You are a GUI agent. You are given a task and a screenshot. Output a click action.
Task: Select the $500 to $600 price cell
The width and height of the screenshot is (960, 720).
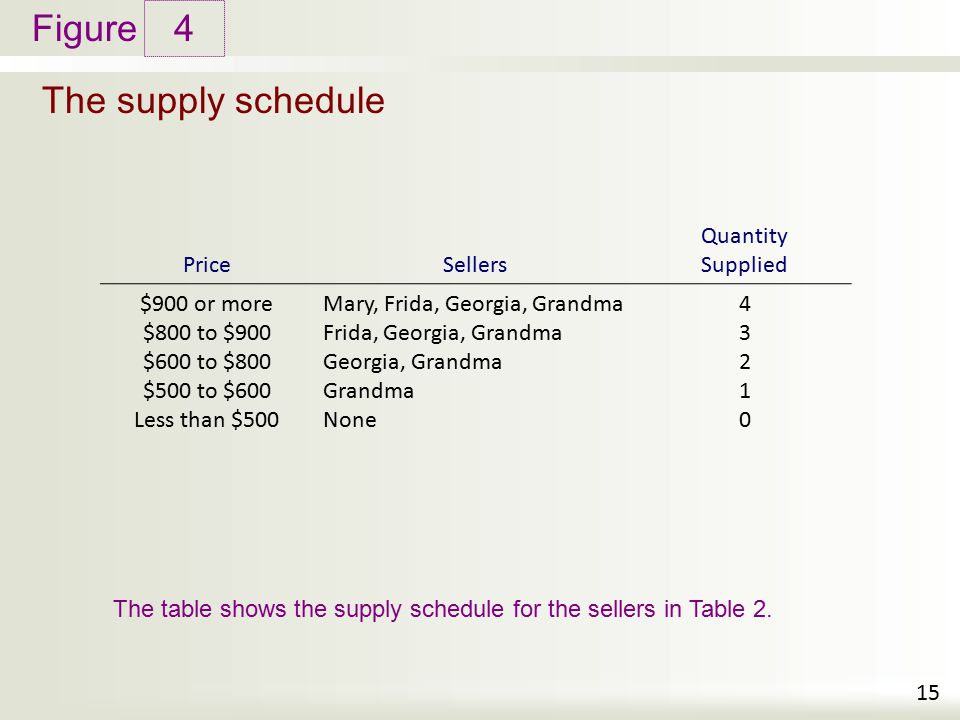(207, 390)
